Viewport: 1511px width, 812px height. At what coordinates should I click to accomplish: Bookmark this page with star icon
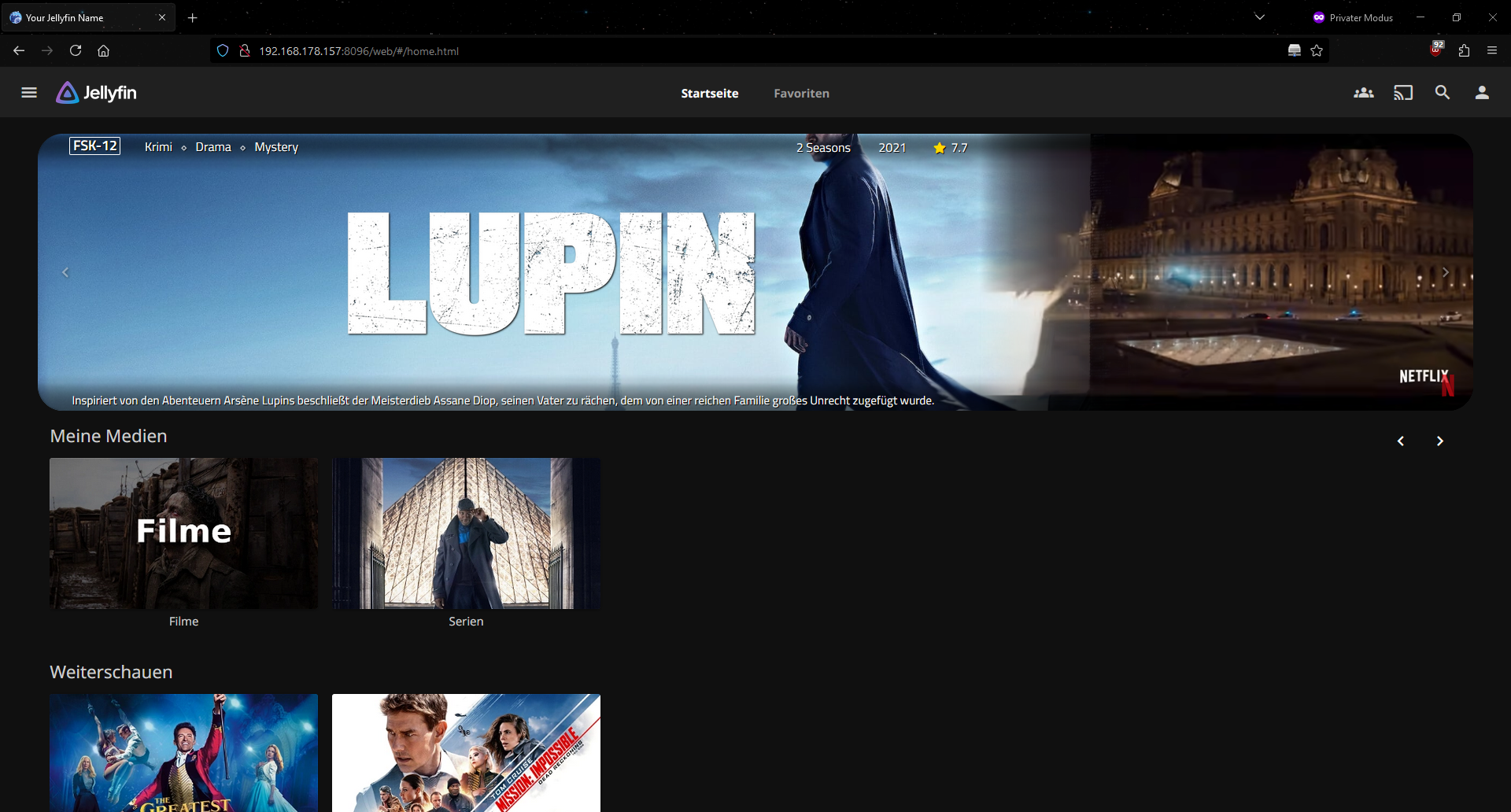[1317, 51]
